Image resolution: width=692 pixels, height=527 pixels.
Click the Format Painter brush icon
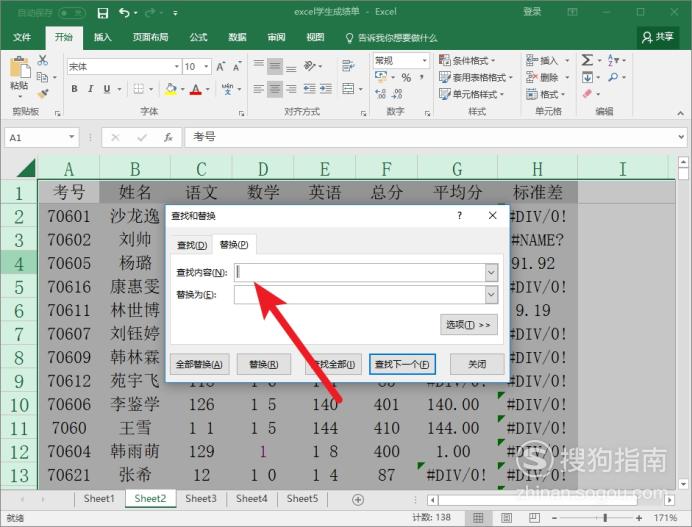43,94
